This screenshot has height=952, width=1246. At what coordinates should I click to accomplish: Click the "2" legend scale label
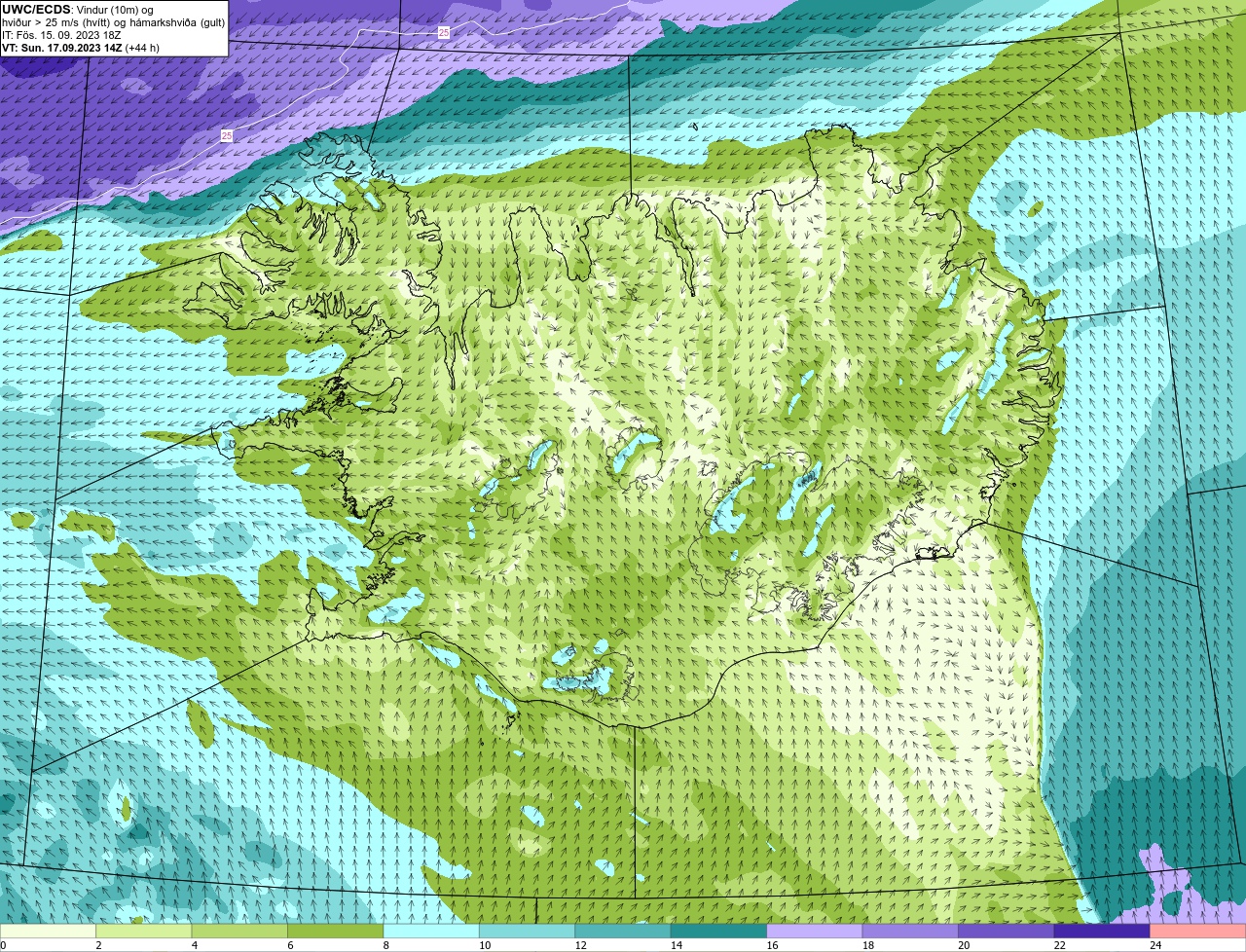[98, 945]
